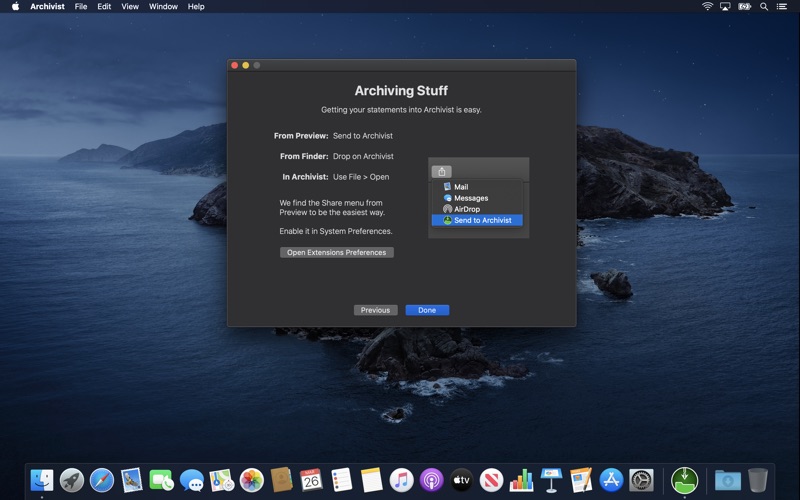Open Keynote podium icon in Dock

pyautogui.click(x=552, y=480)
